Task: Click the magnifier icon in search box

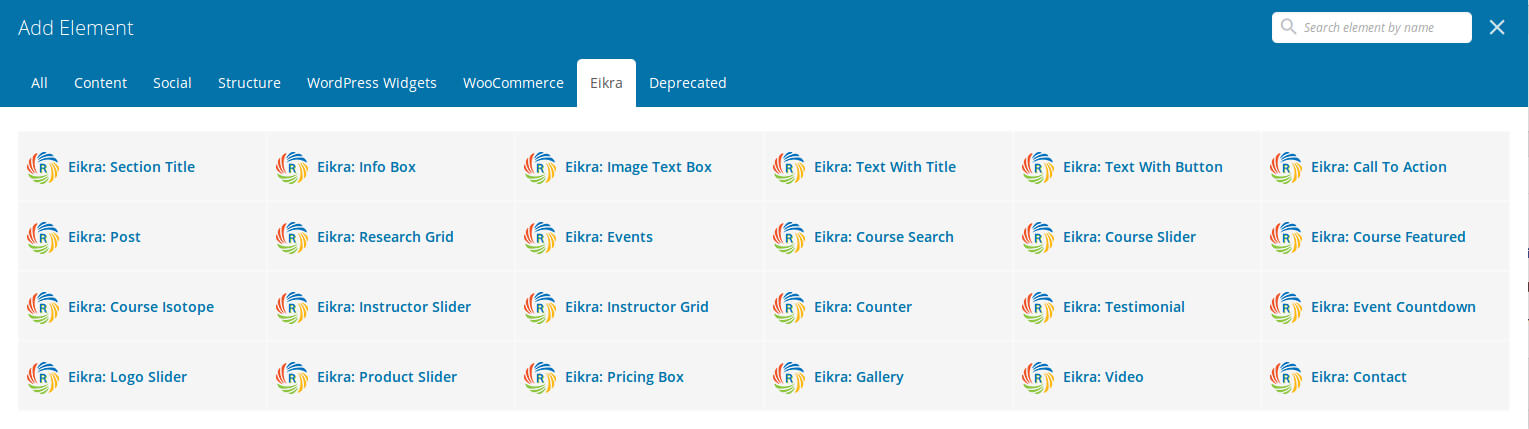Action: (x=1288, y=27)
